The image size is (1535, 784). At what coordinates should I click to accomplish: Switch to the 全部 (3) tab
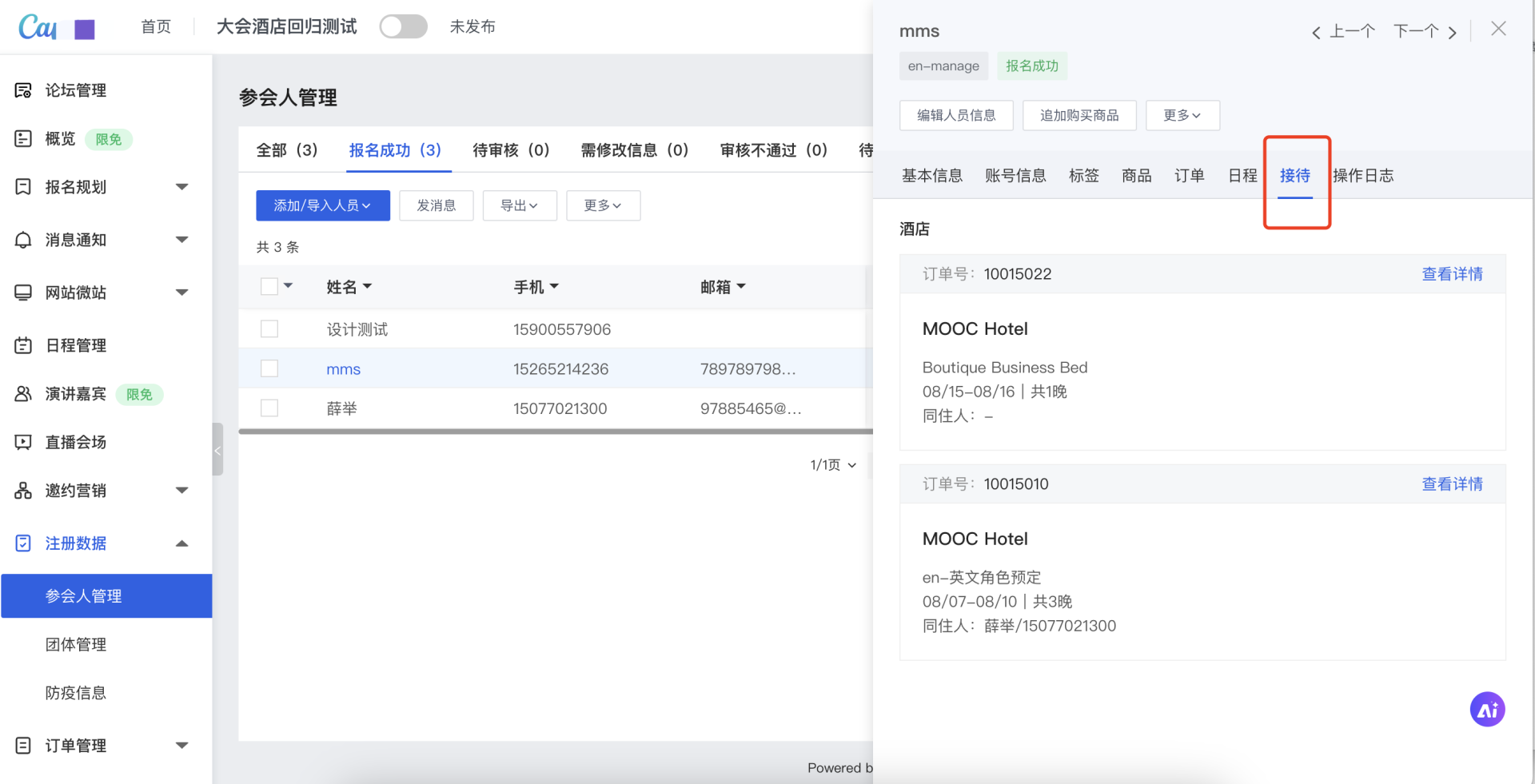coord(287,150)
